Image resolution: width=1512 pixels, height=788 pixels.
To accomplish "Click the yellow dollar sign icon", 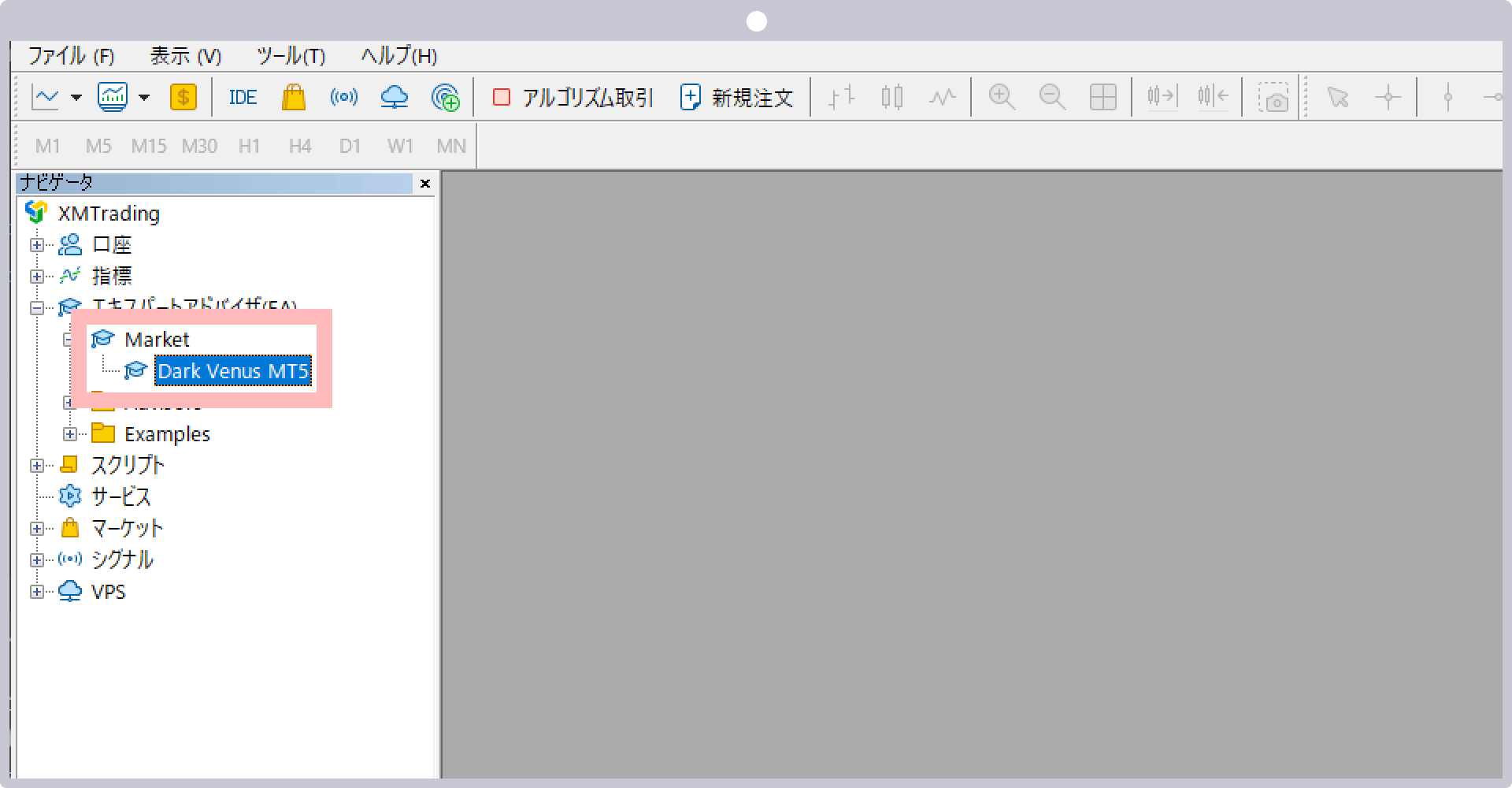I will [x=183, y=98].
